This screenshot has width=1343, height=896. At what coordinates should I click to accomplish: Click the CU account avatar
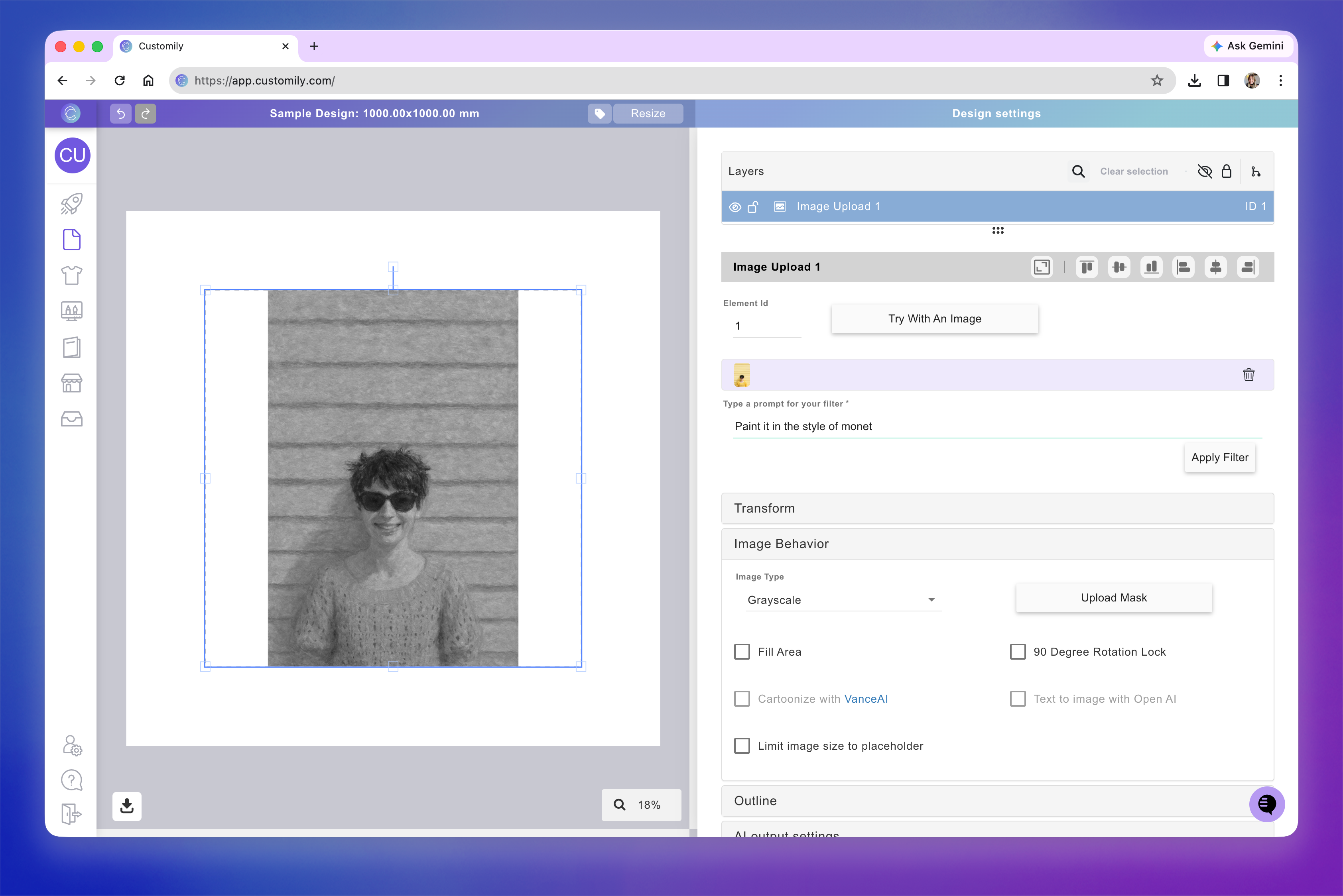point(73,155)
